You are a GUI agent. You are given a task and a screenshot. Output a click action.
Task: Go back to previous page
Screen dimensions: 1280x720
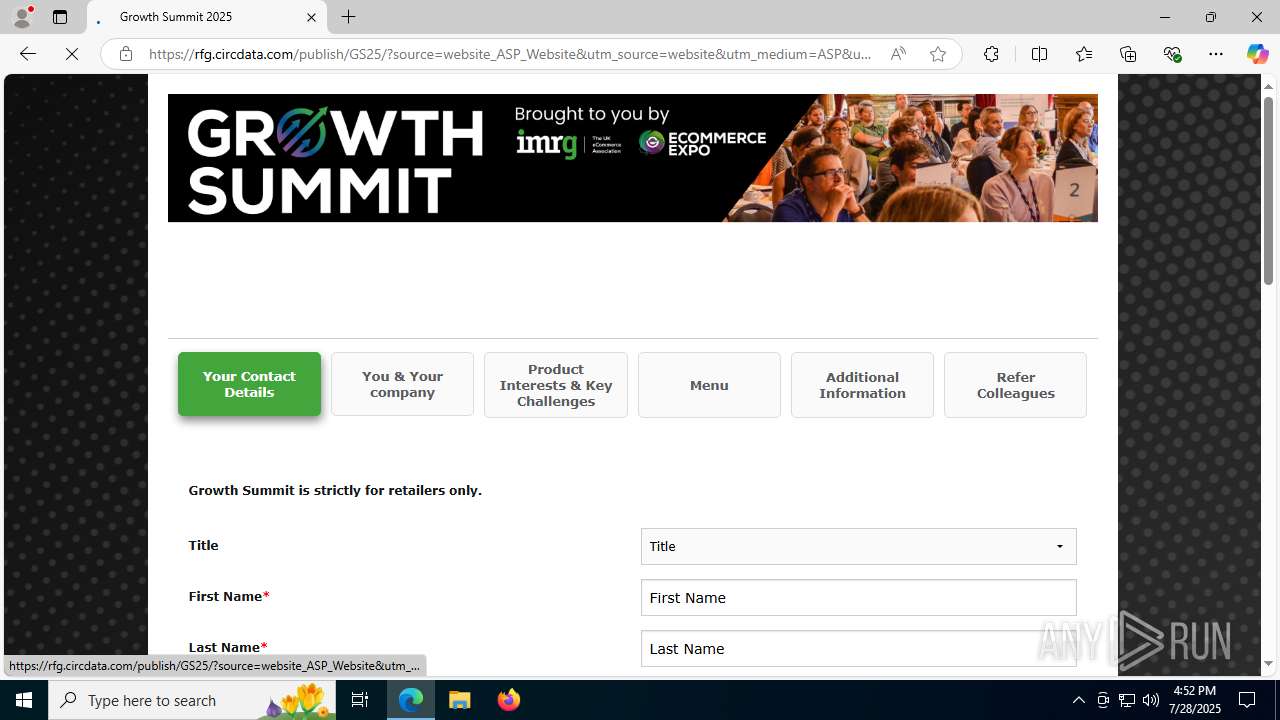point(28,54)
